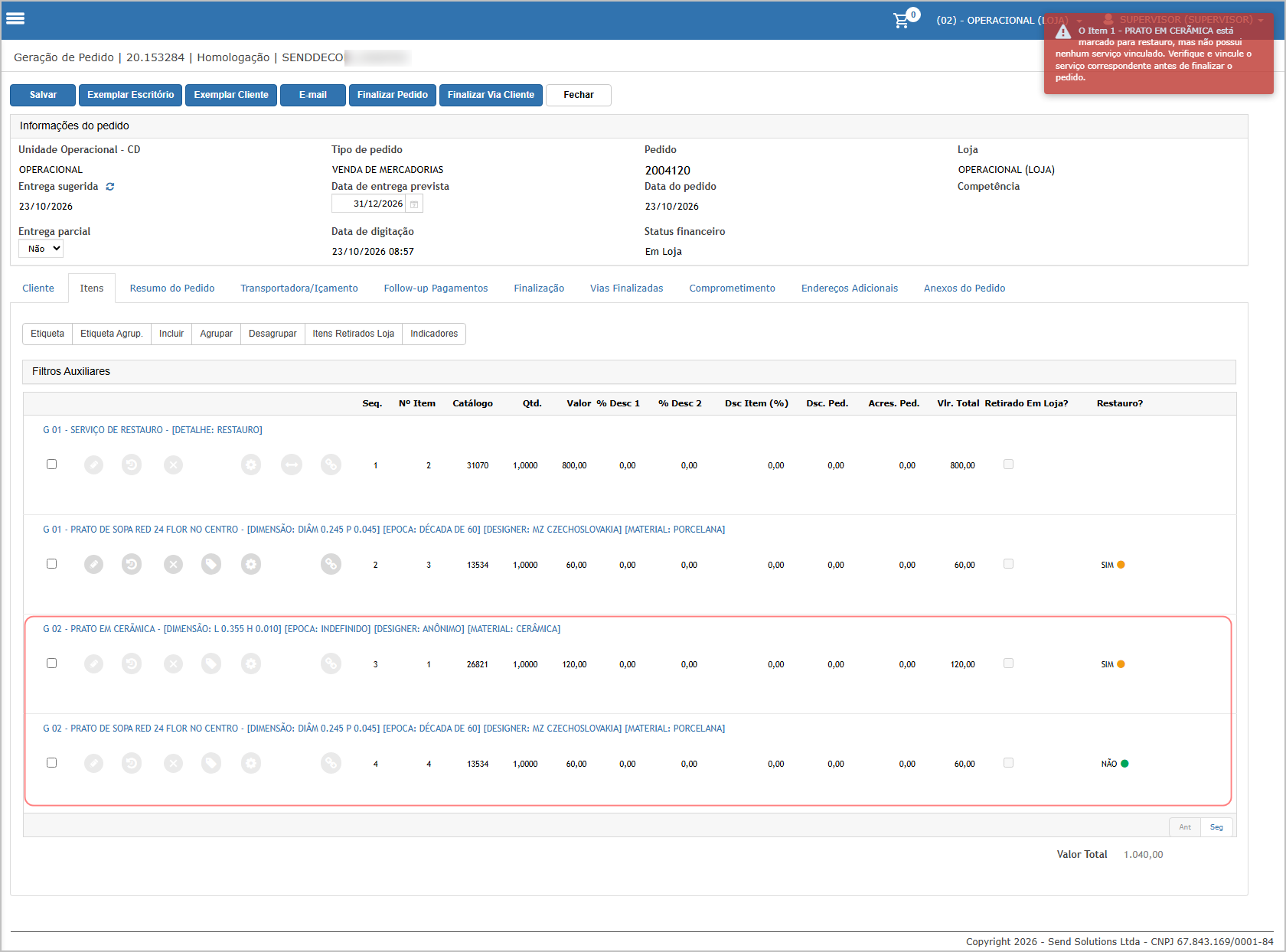
Task: Go to next page with Seg
Action: click(1216, 827)
